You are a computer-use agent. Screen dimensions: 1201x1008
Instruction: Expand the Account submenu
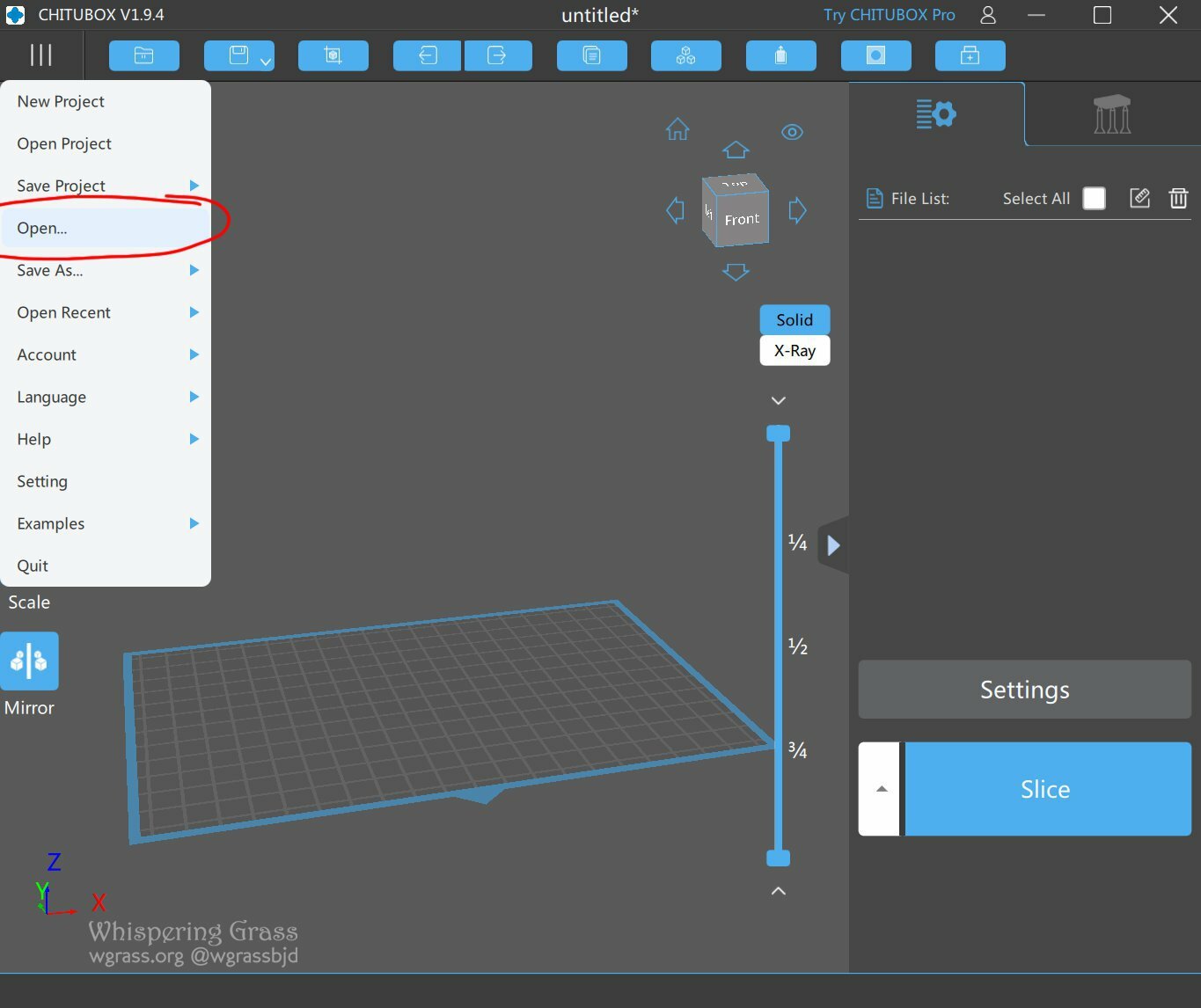pos(106,354)
